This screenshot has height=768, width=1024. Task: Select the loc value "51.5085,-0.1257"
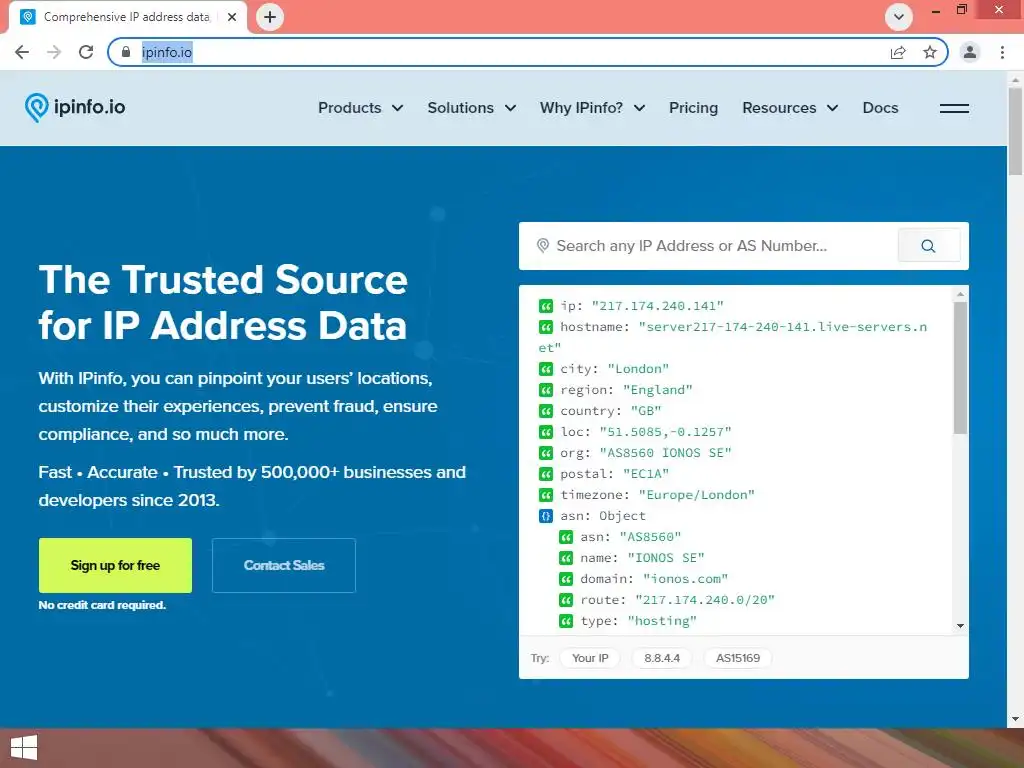point(665,432)
